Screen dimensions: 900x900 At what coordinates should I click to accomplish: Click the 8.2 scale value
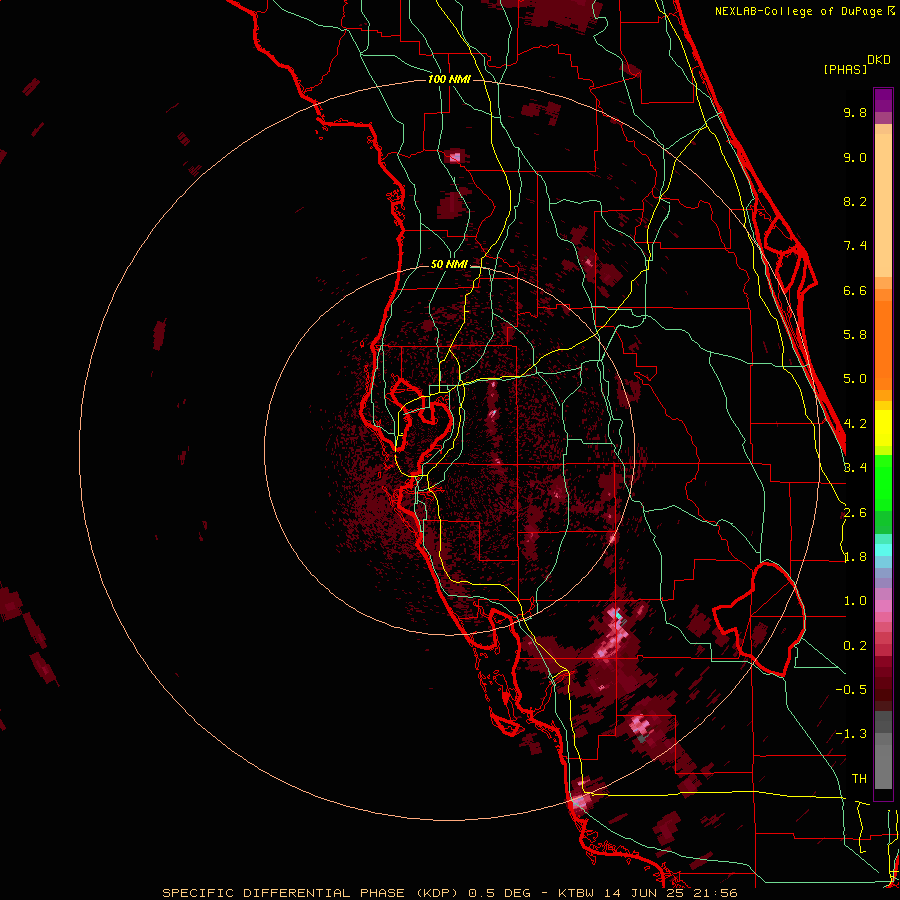[x=855, y=201]
